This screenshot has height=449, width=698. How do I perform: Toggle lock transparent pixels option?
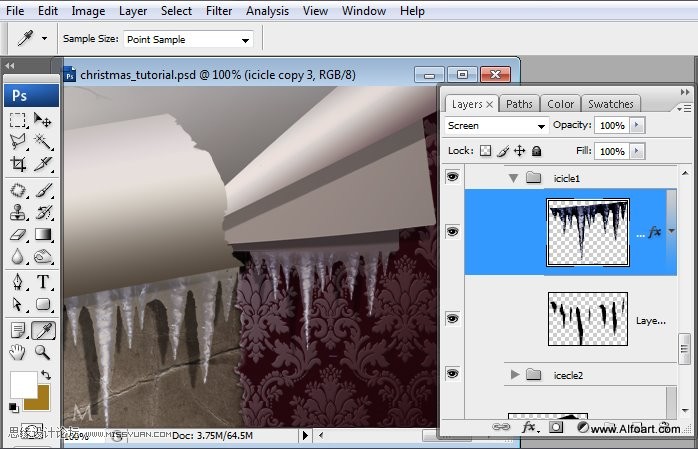[x=485, y=151]
